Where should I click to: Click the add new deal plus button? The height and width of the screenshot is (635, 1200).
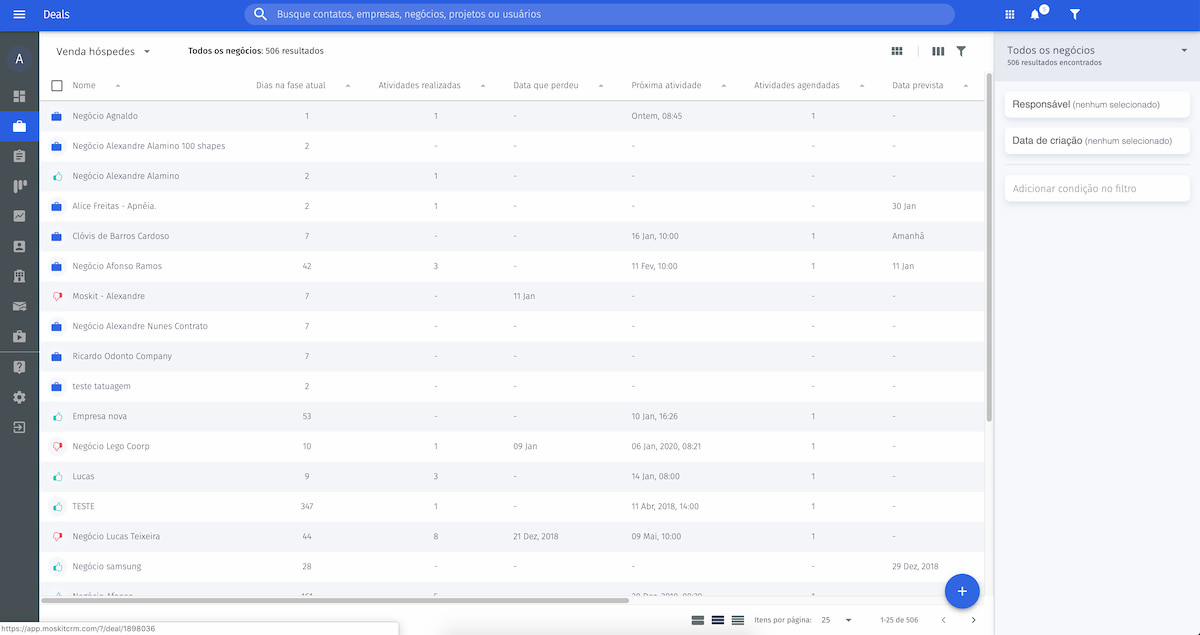[962, 591]
